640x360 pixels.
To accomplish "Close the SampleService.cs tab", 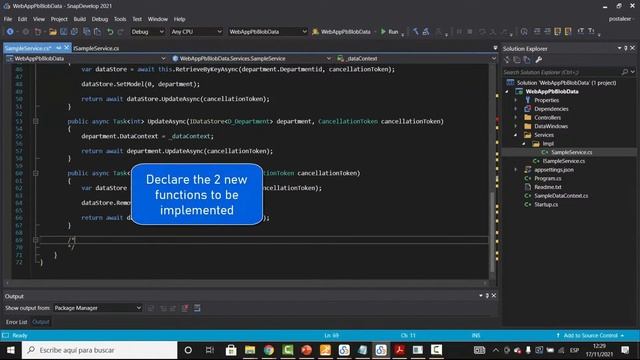I will (67, 48).
